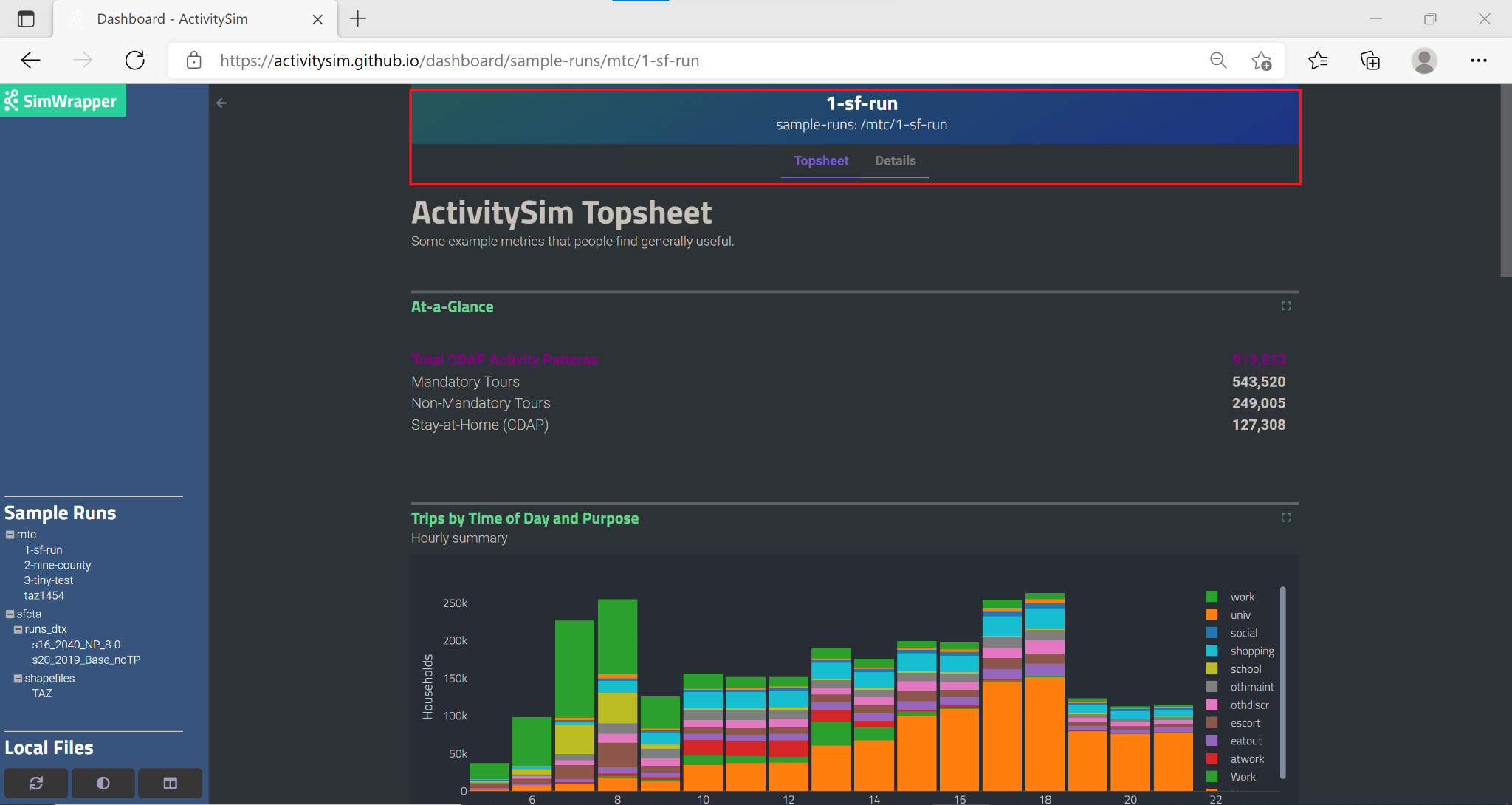This screenshot has height=805, width=1512.
Task: Collapse sidebar with left arrow icon
Action: [221, 103]
